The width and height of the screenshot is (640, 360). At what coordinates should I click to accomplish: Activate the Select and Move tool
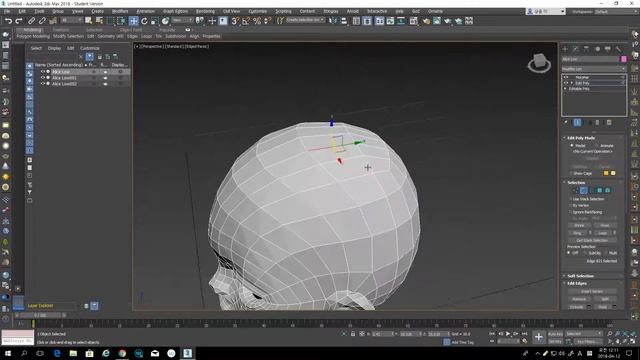point(133,21)
